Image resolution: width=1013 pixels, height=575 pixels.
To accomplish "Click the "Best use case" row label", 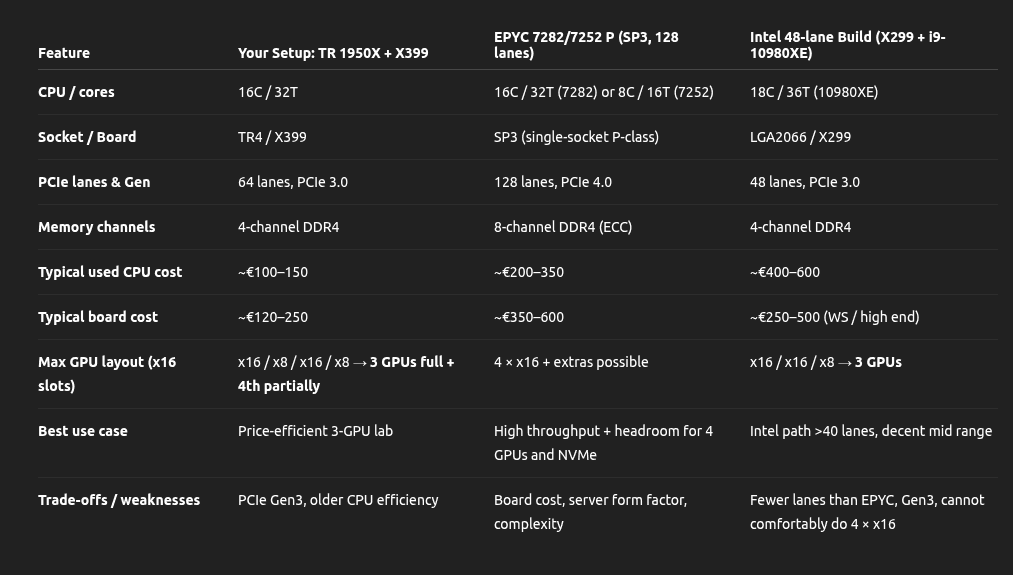I will (83, 431).
